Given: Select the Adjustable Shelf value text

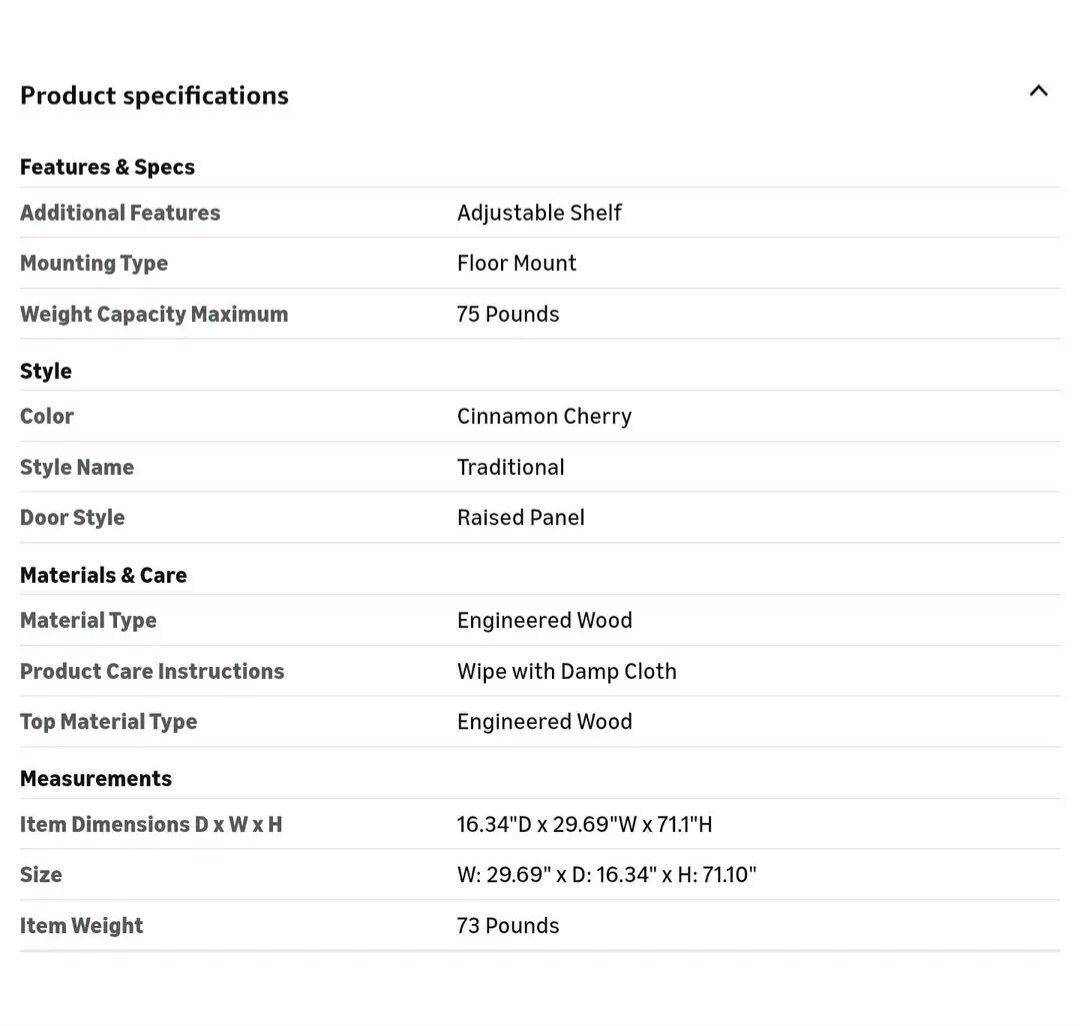Looking at the screenshot, I should [x=539, y=213].
